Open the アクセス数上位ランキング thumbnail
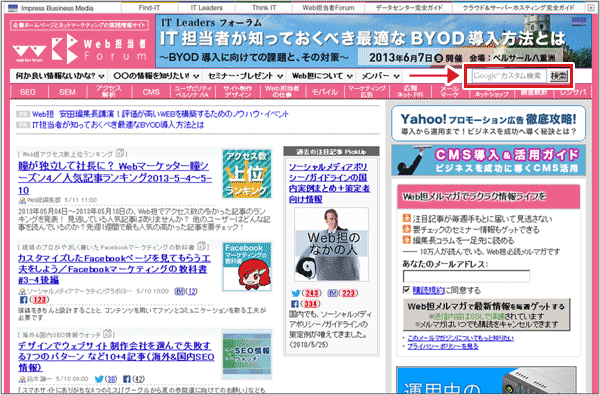The width and height of the screenshot is (600, 395). pos(247,174)
